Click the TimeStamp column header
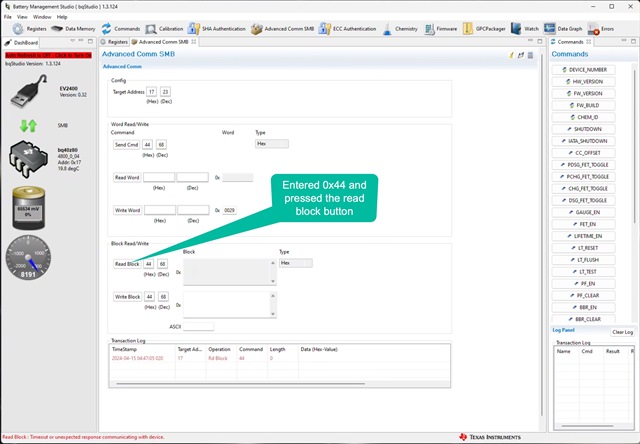 coord(142,349)
